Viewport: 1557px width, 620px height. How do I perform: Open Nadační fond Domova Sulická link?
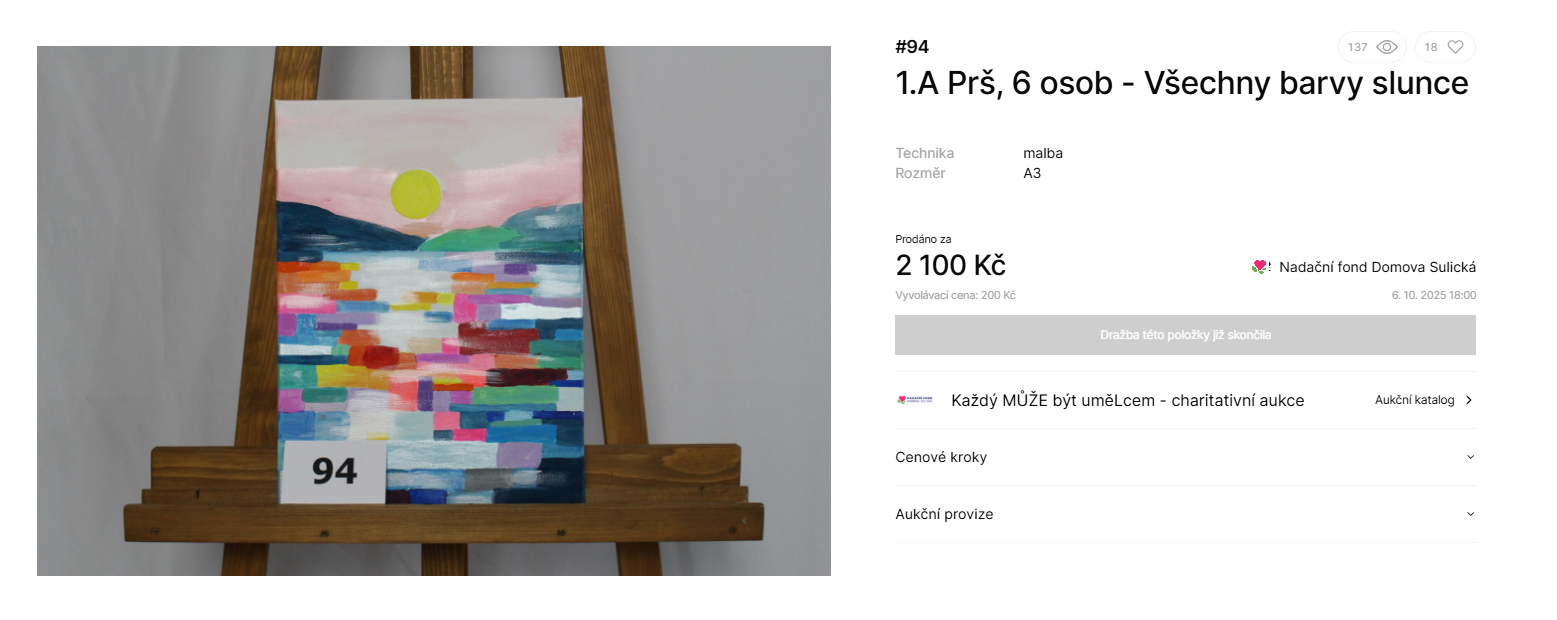tap(1377, 267)
